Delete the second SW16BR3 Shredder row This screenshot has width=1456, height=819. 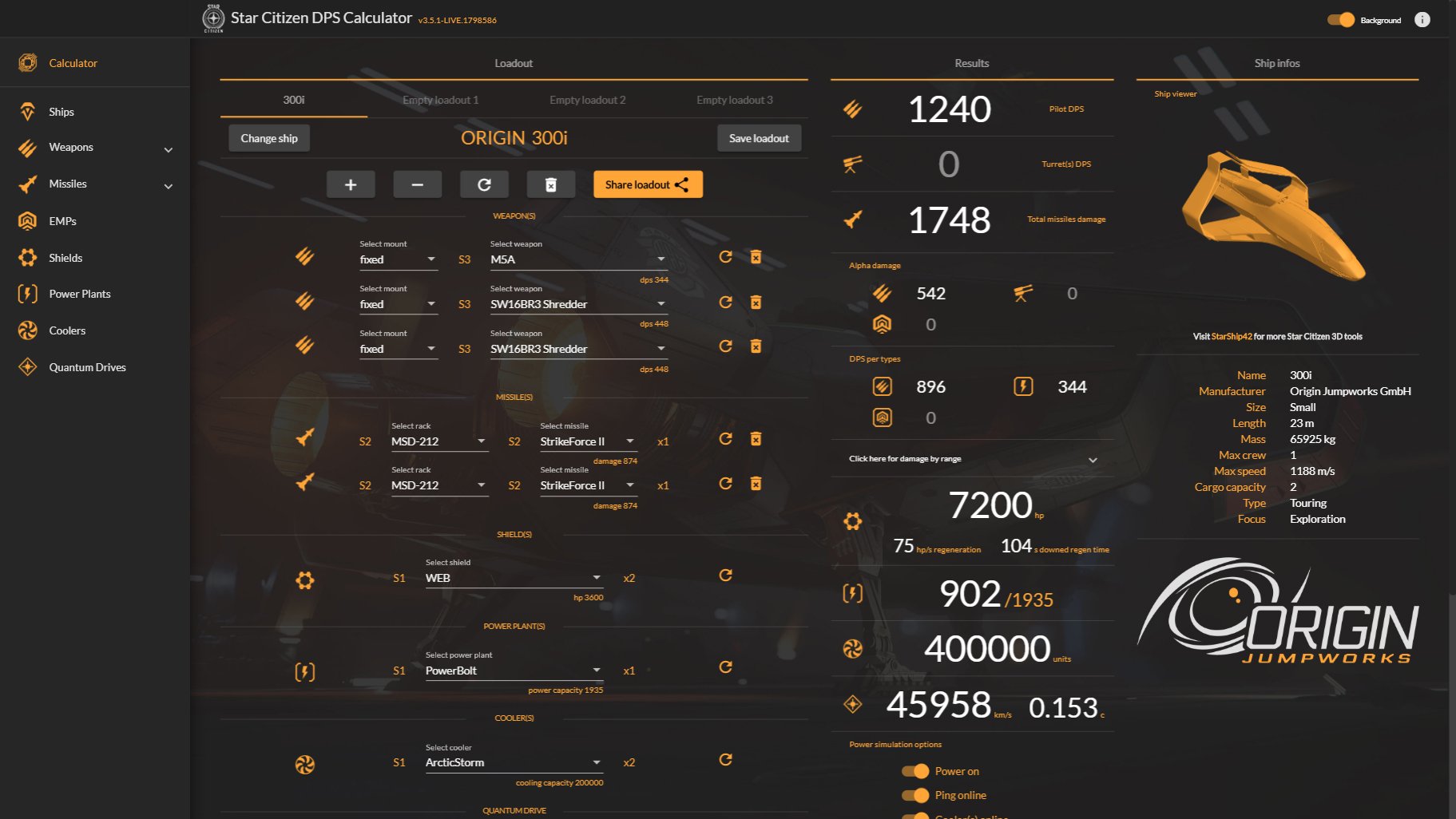[756, 346]
